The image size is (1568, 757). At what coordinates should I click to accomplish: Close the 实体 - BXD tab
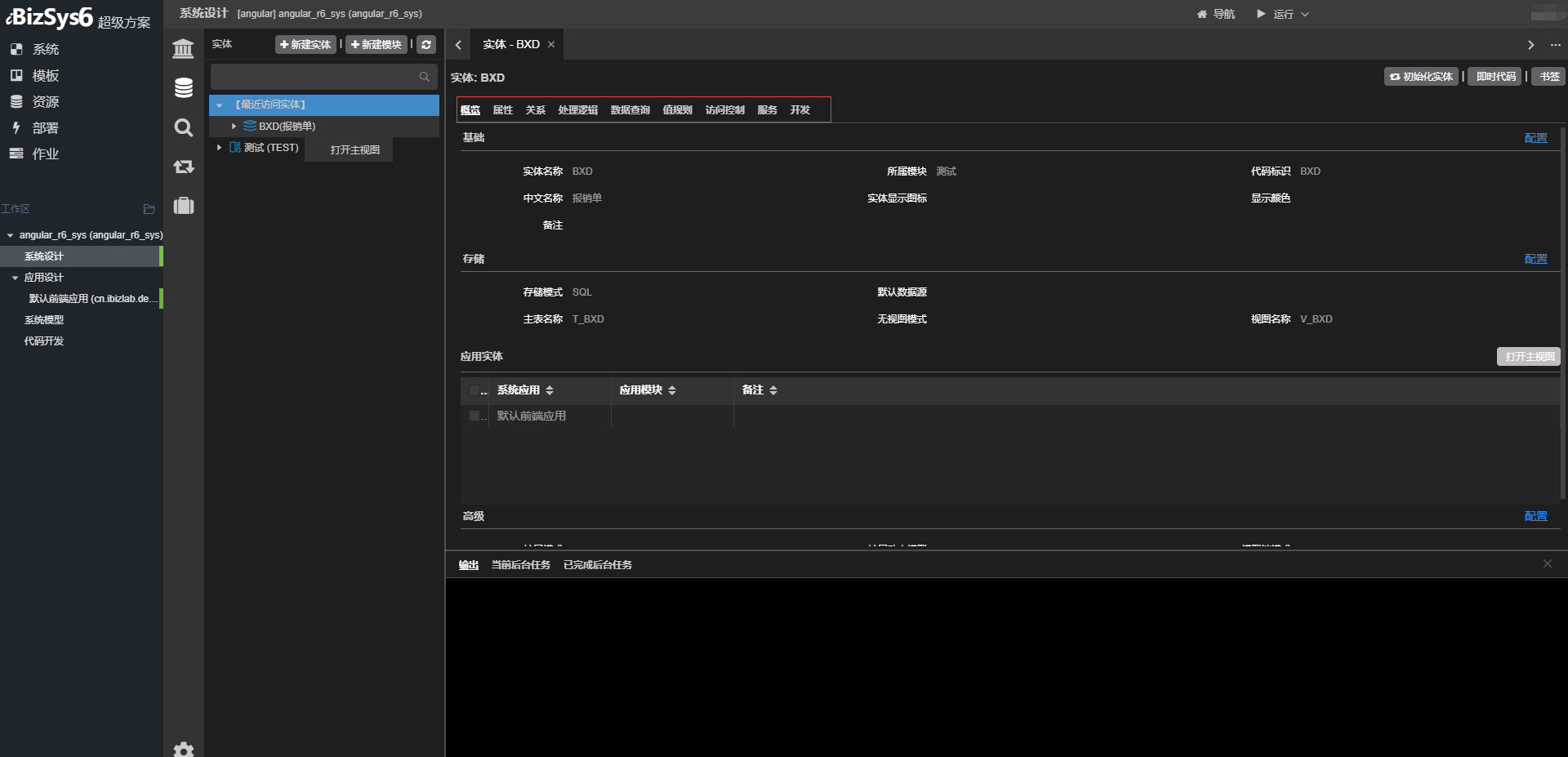[551, 44]
